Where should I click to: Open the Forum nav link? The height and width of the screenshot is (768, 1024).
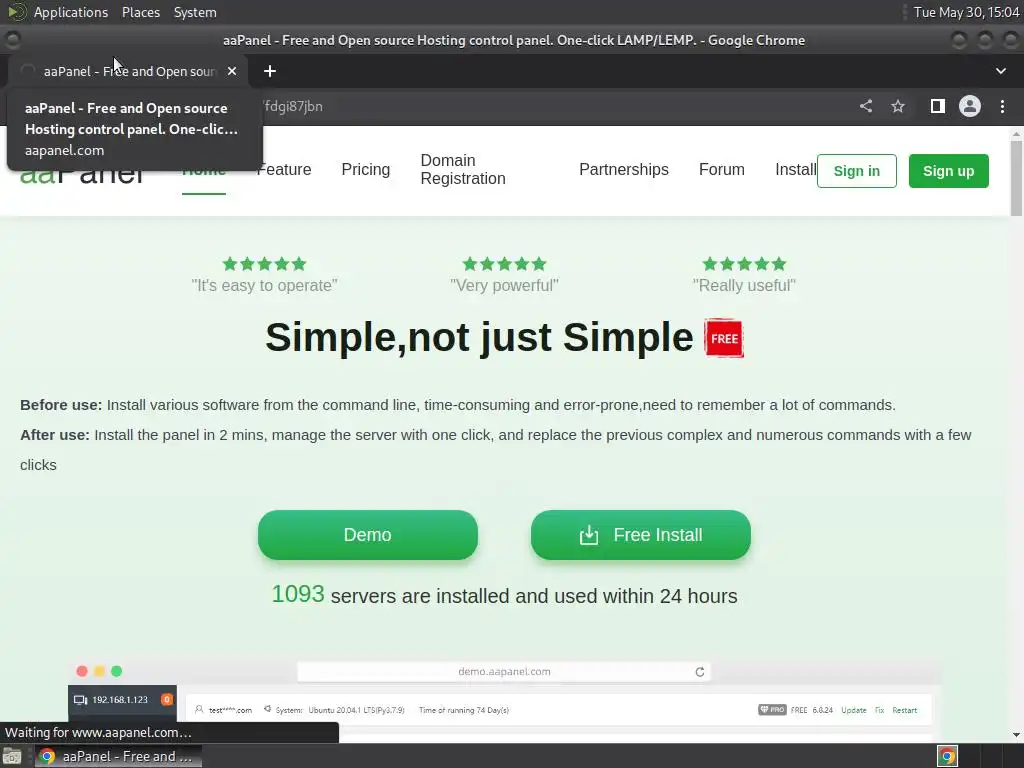coord(722,169)
